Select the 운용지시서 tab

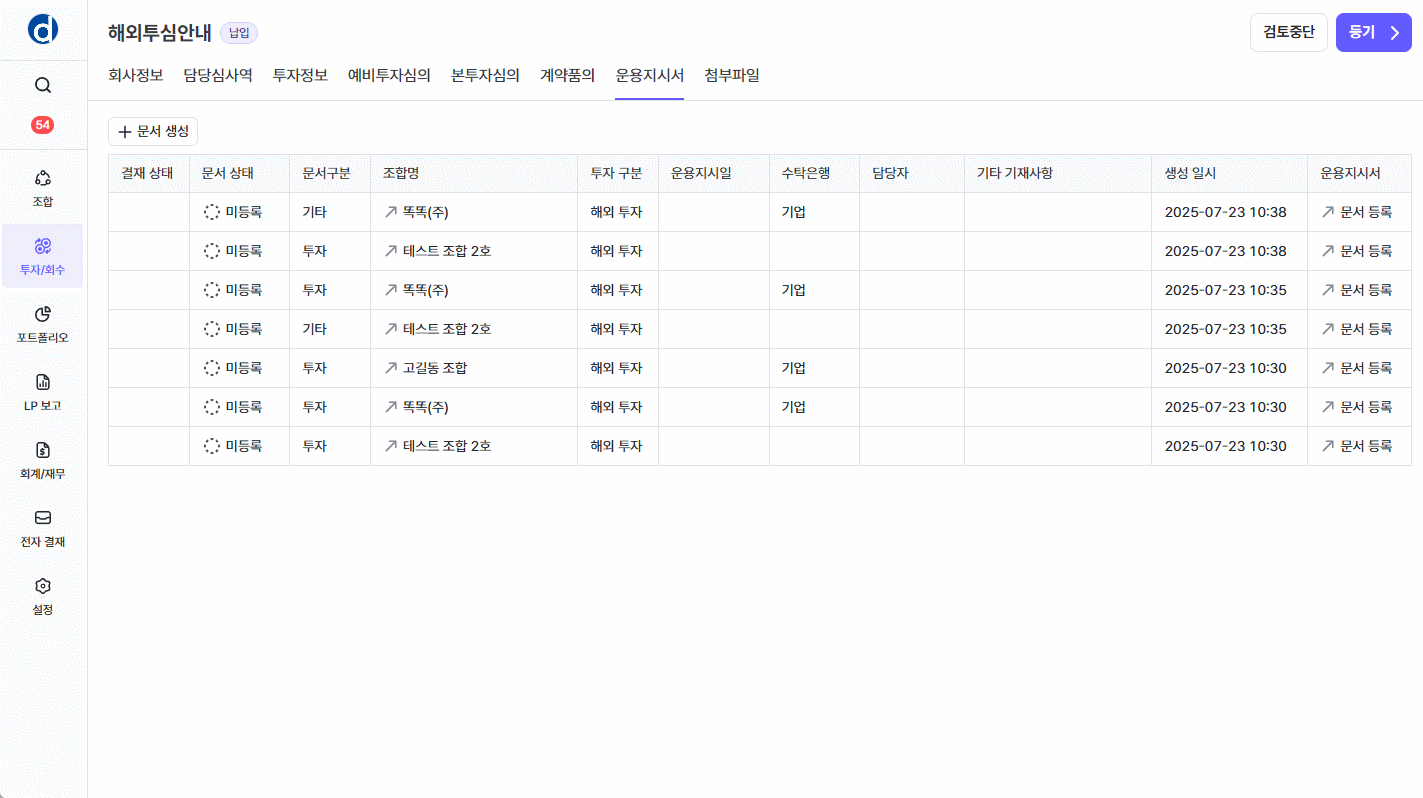(650, 75)
